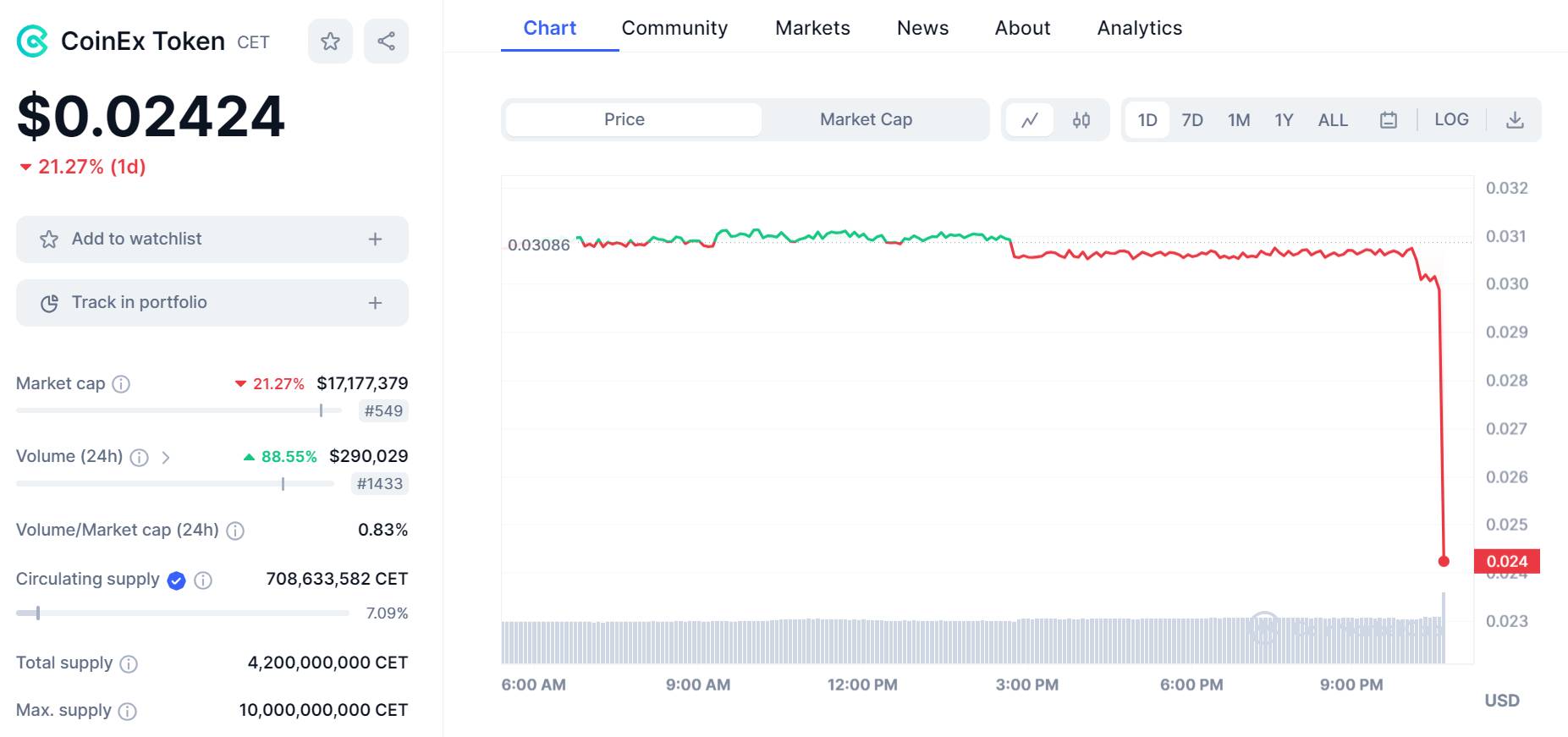This screenshot has width=1568, height=737.
Task: Open the calendar date range picker
Action: (x=1389, y=119)
